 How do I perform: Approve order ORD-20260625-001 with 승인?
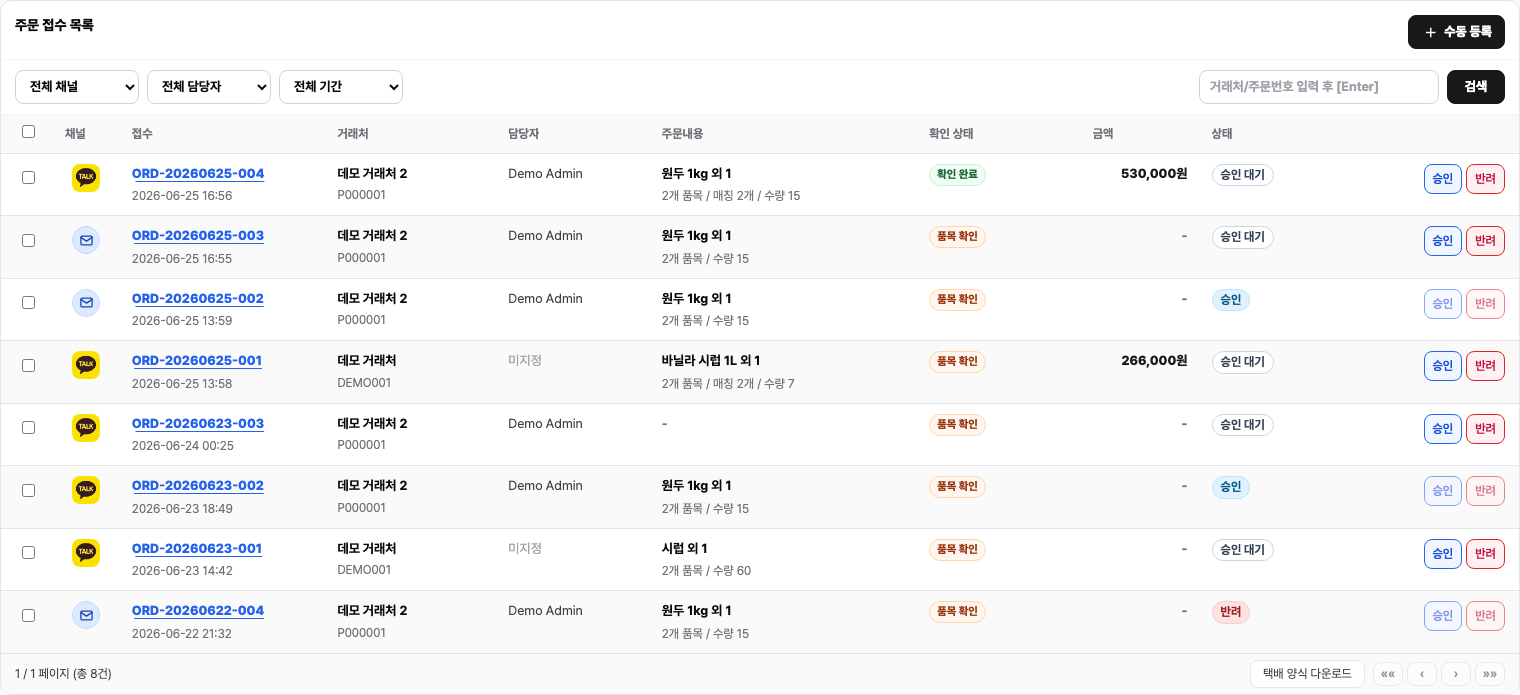1443,366
